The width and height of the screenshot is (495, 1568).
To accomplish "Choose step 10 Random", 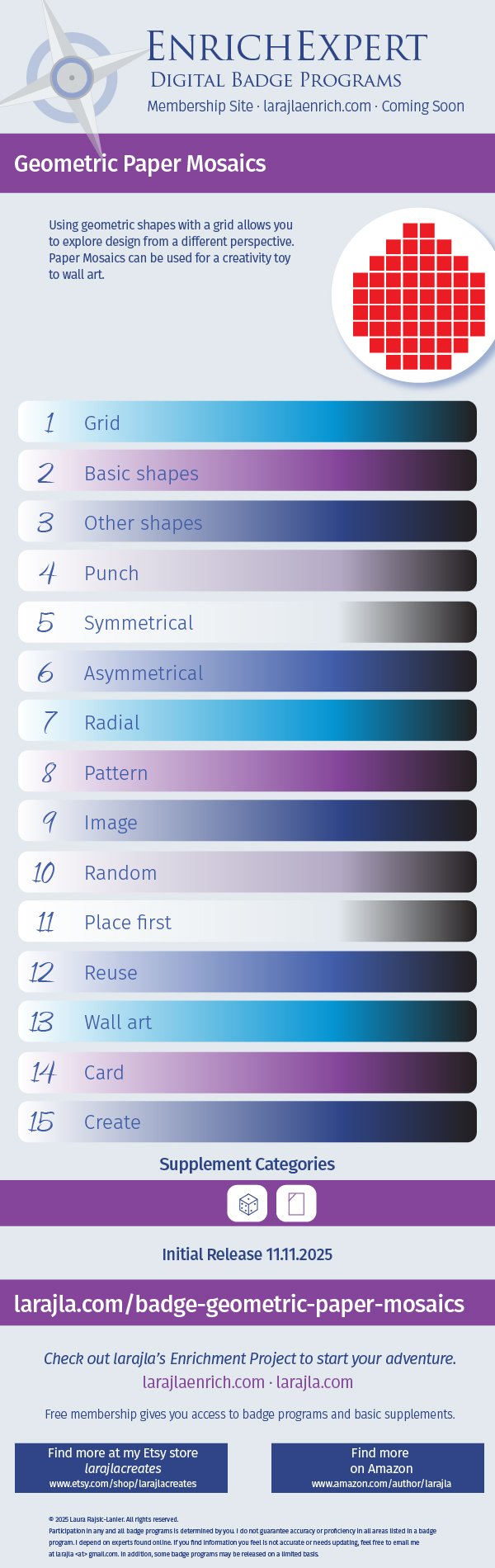I will tap(247, 871).
